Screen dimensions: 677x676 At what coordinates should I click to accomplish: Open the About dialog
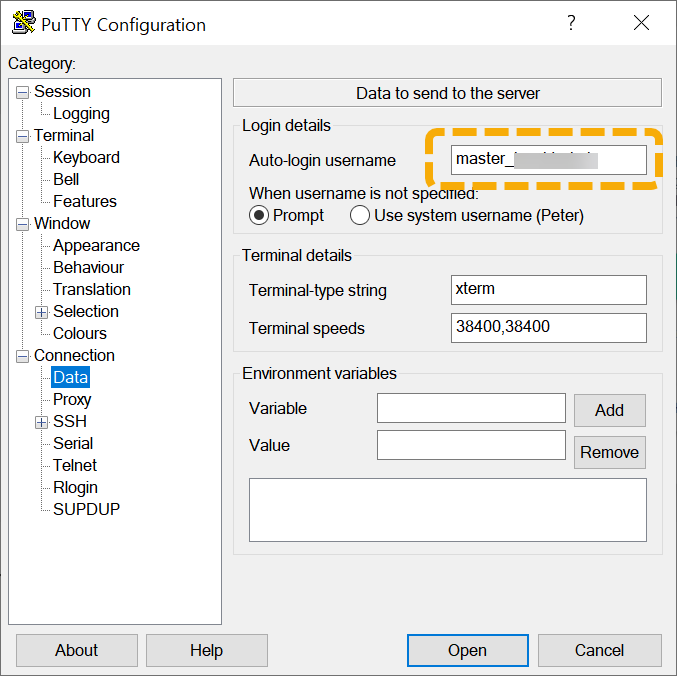[x=77, y=651]
